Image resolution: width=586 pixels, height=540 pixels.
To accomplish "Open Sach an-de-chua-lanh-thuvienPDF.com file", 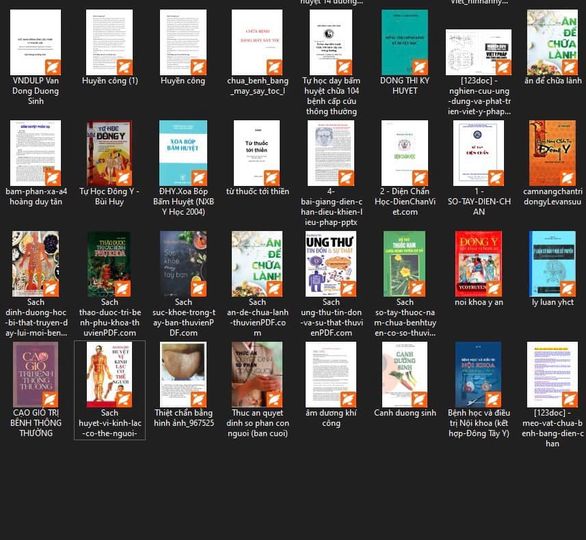I will coord(257,264).
